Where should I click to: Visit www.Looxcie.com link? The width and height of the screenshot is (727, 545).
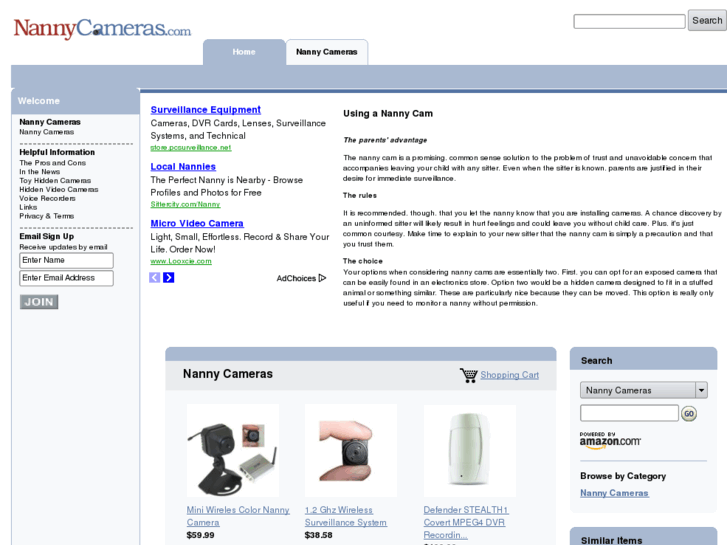tap(181, 261)
